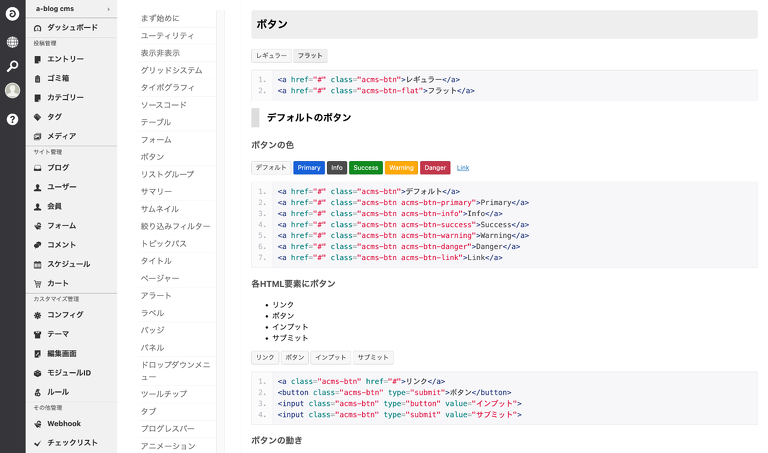Image resolution: width=768 pixels, height=453 pixels.
Task: Click the Link styled button
Action: [x=463, y=167]
